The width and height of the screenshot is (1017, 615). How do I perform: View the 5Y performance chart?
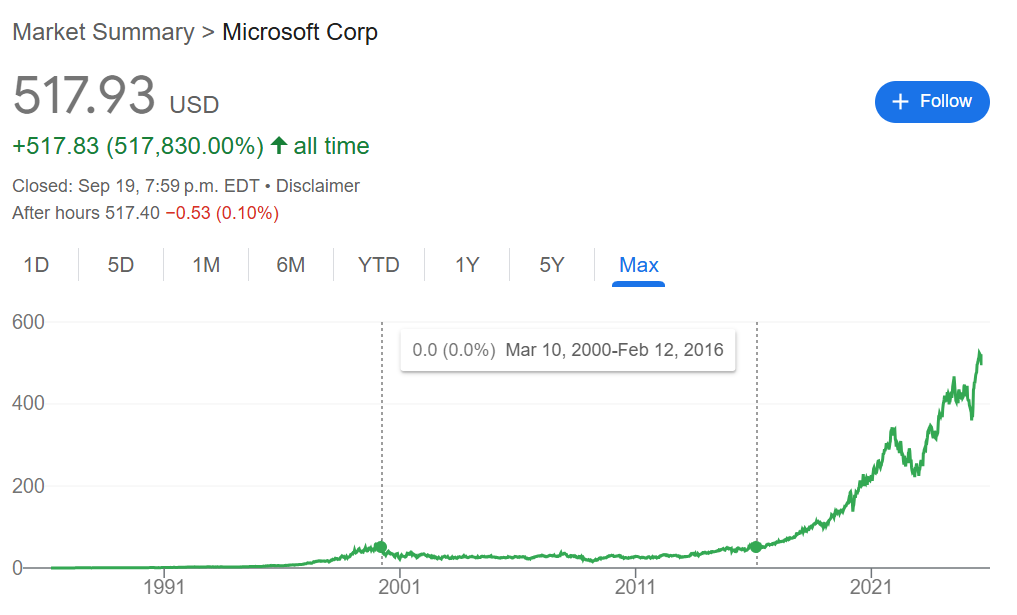[551, 264]
